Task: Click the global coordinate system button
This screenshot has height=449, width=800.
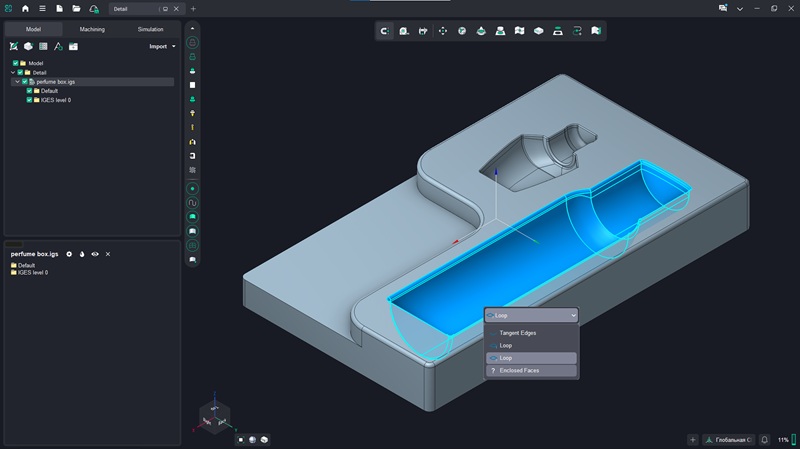Action: point(728,439)
